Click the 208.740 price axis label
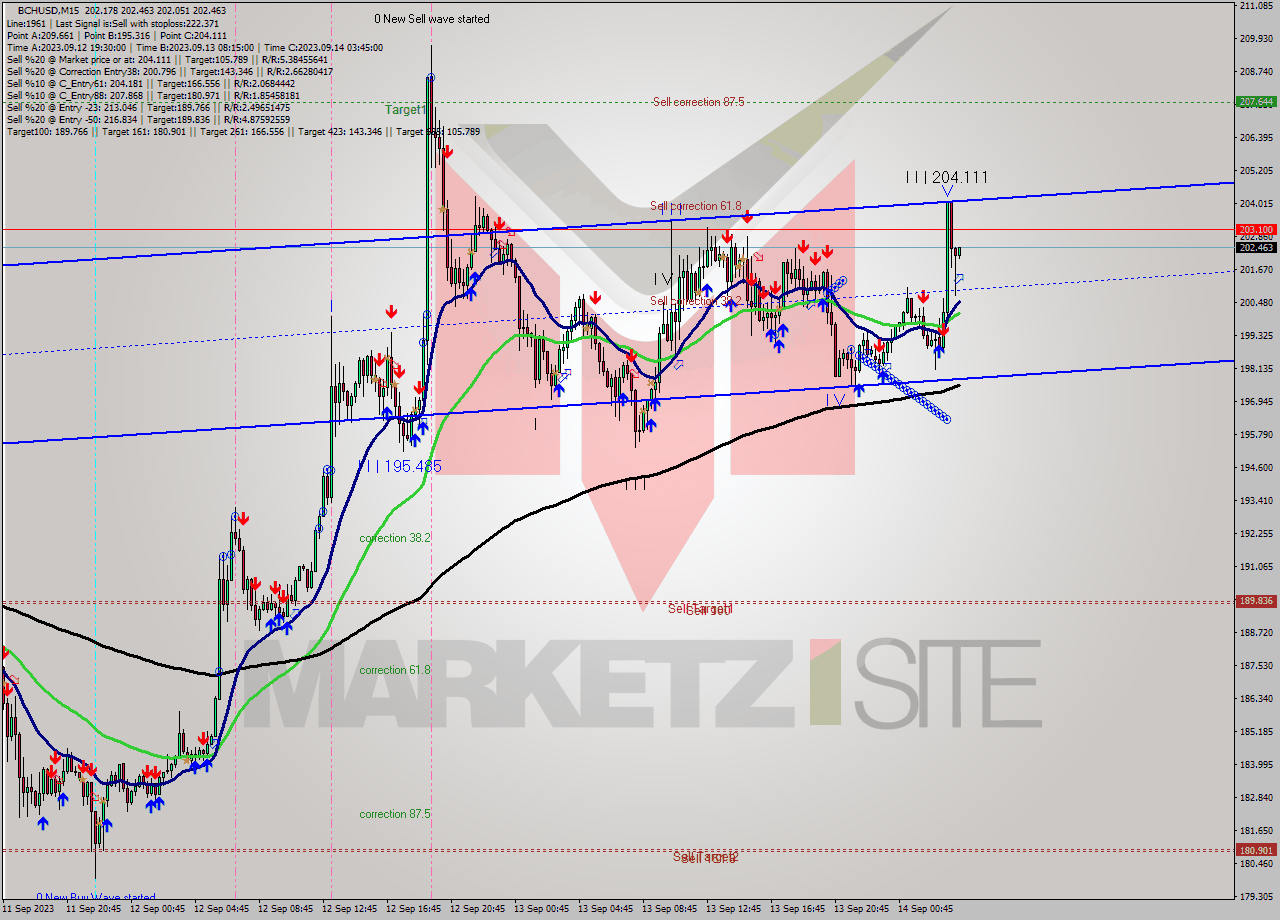Image resolution: width=1280 pixels, height=920 pixels. click(x=1256, y=72)
